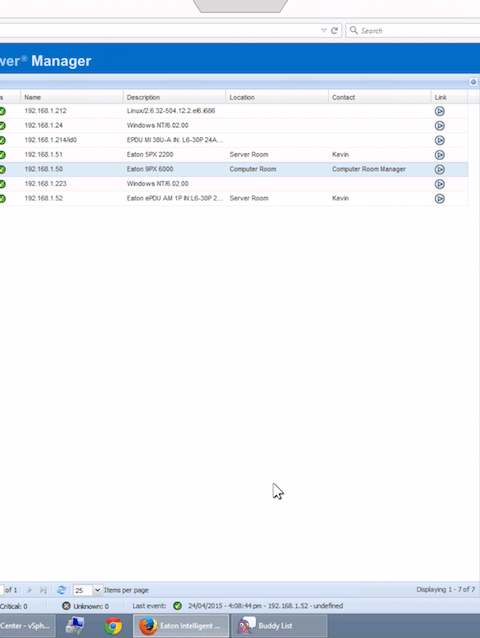Viewport: 480px width, 638px height.
Task: Click green status icon for 192.168.1.52
Action: pos(2,199)
